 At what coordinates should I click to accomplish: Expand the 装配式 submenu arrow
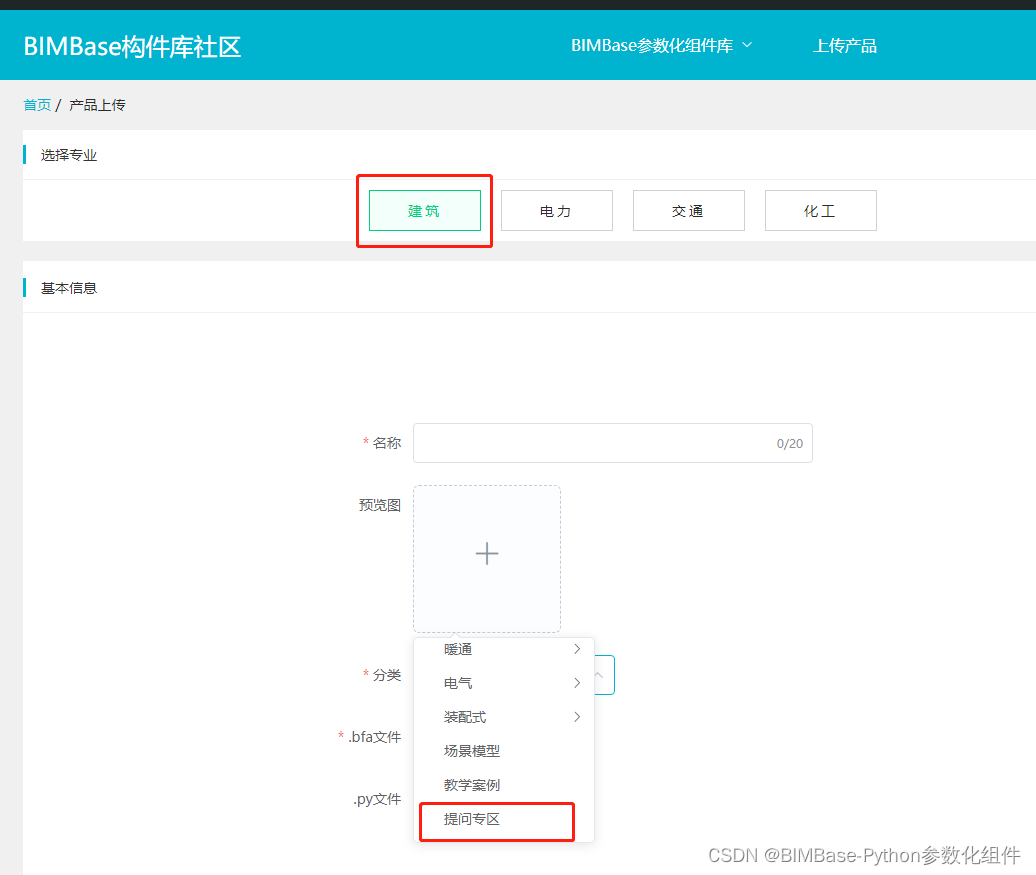click(x=577, y=717)
